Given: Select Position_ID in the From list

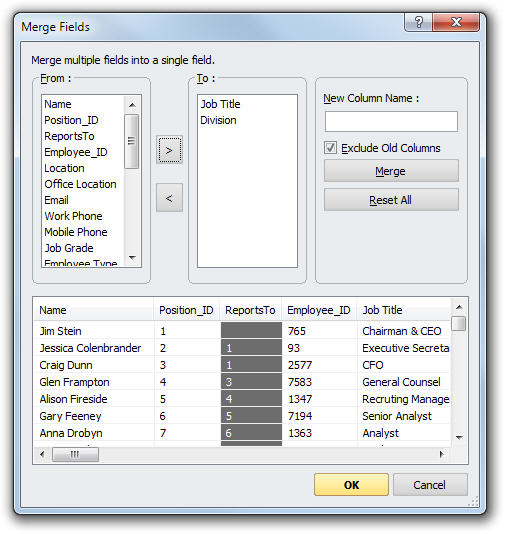Looking at the screenshot, I should point(71,120).
